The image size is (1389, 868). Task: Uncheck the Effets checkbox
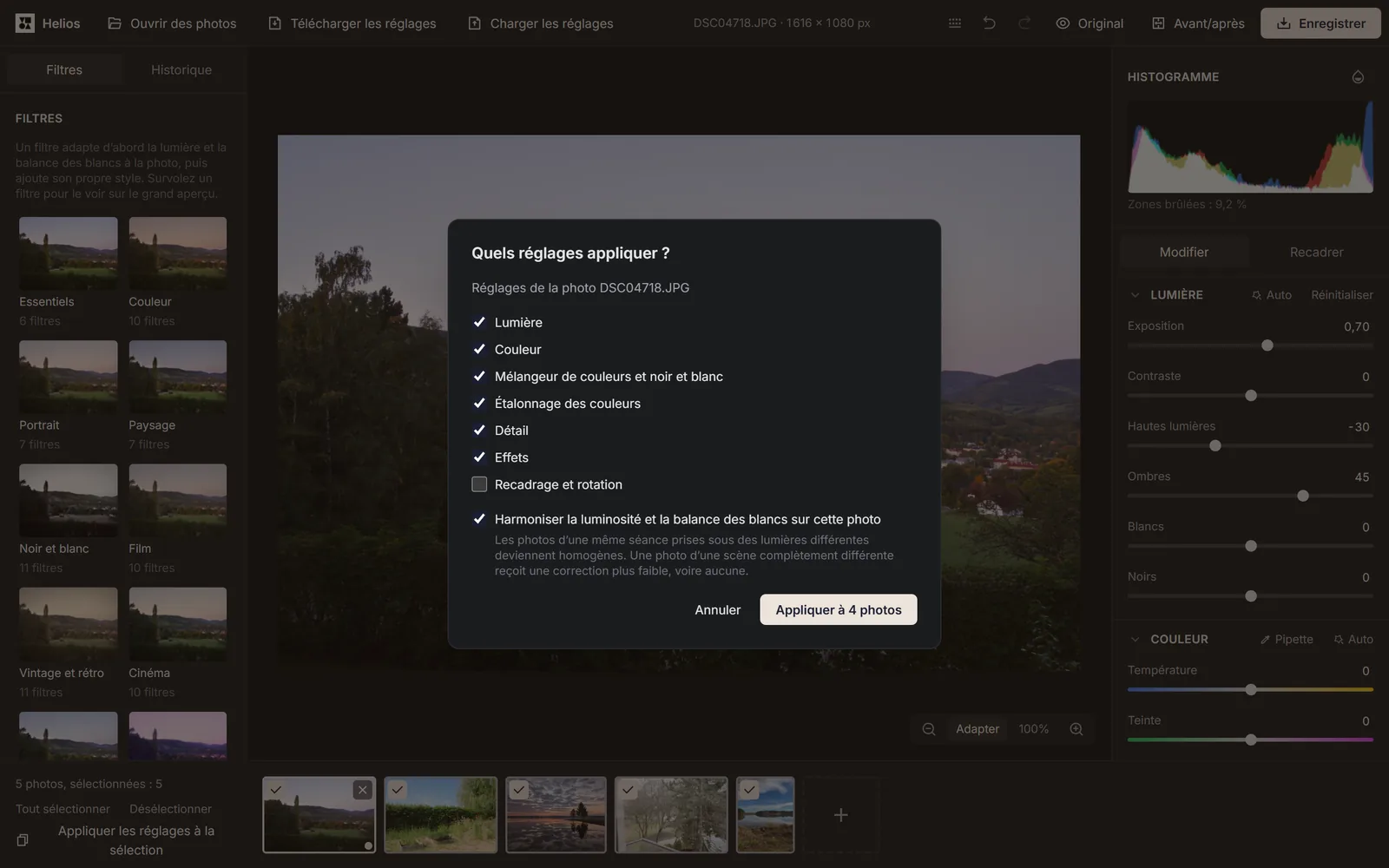pyautogui.click(x=479, y=457)
